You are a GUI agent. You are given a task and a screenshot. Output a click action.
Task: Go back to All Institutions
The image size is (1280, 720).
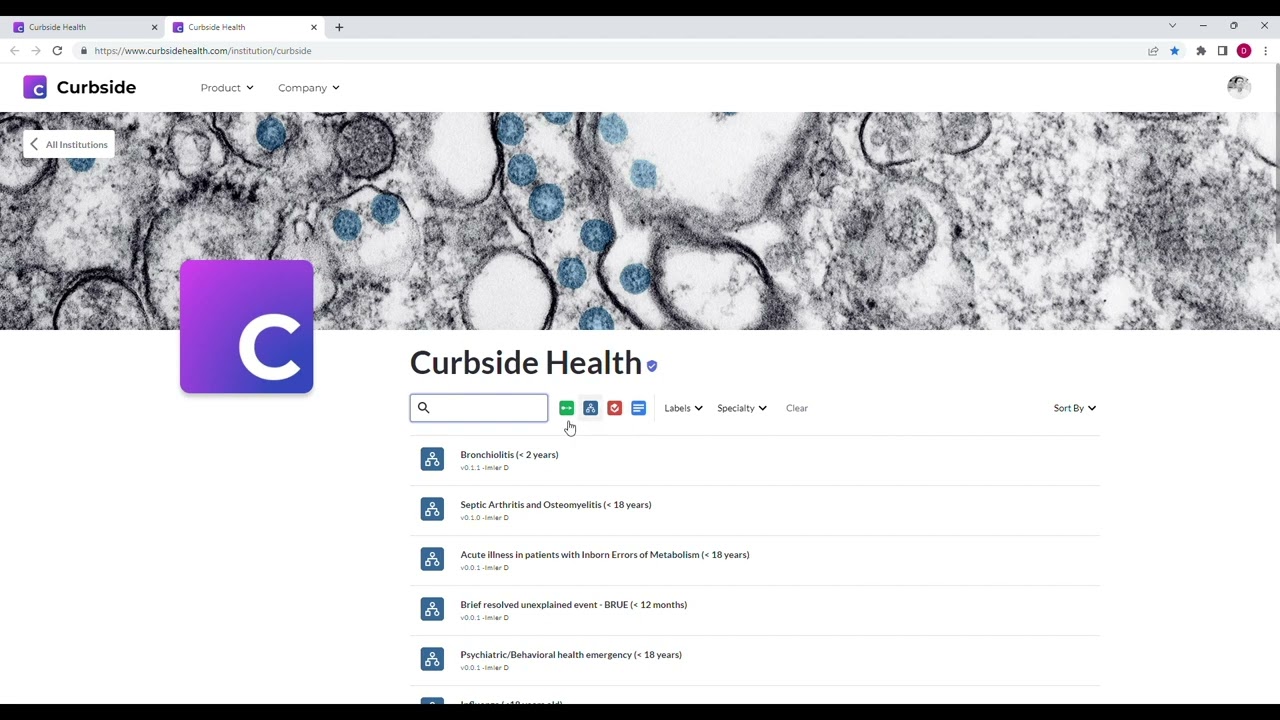pyautogui.click(x=69, y=145)
